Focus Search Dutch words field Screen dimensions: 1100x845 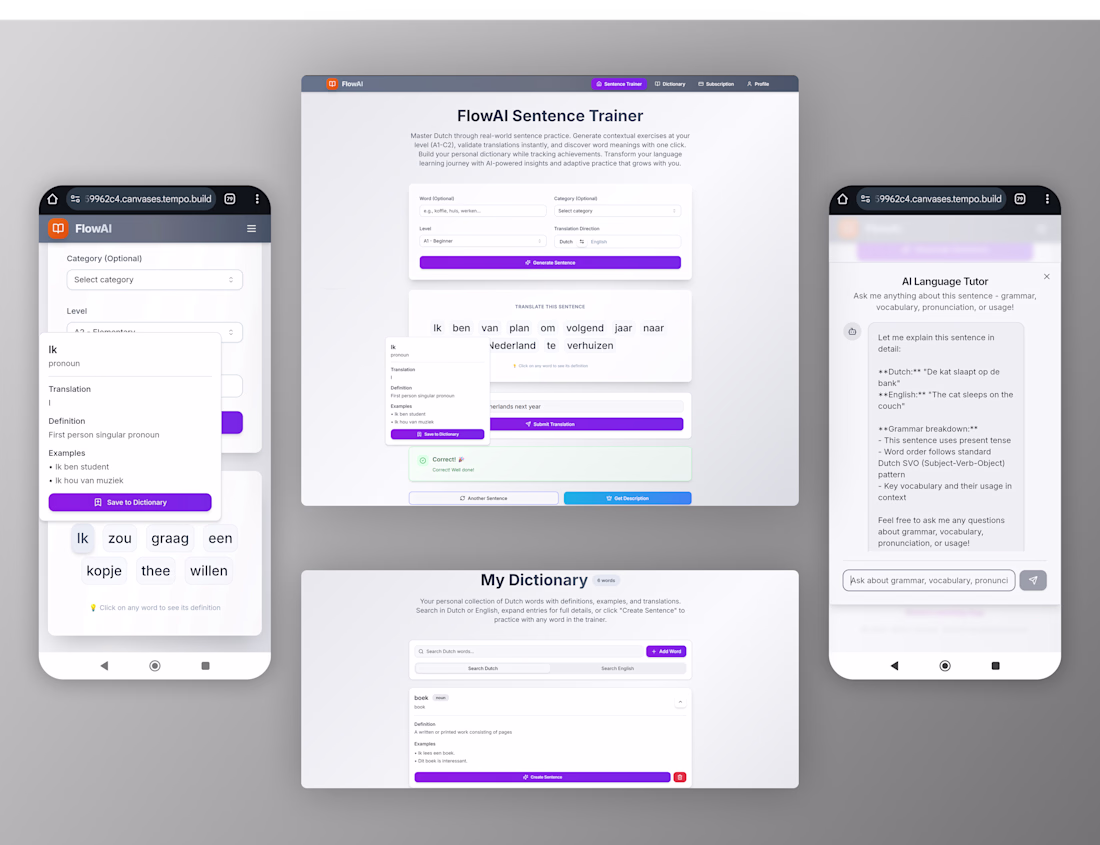pos(530,651)
